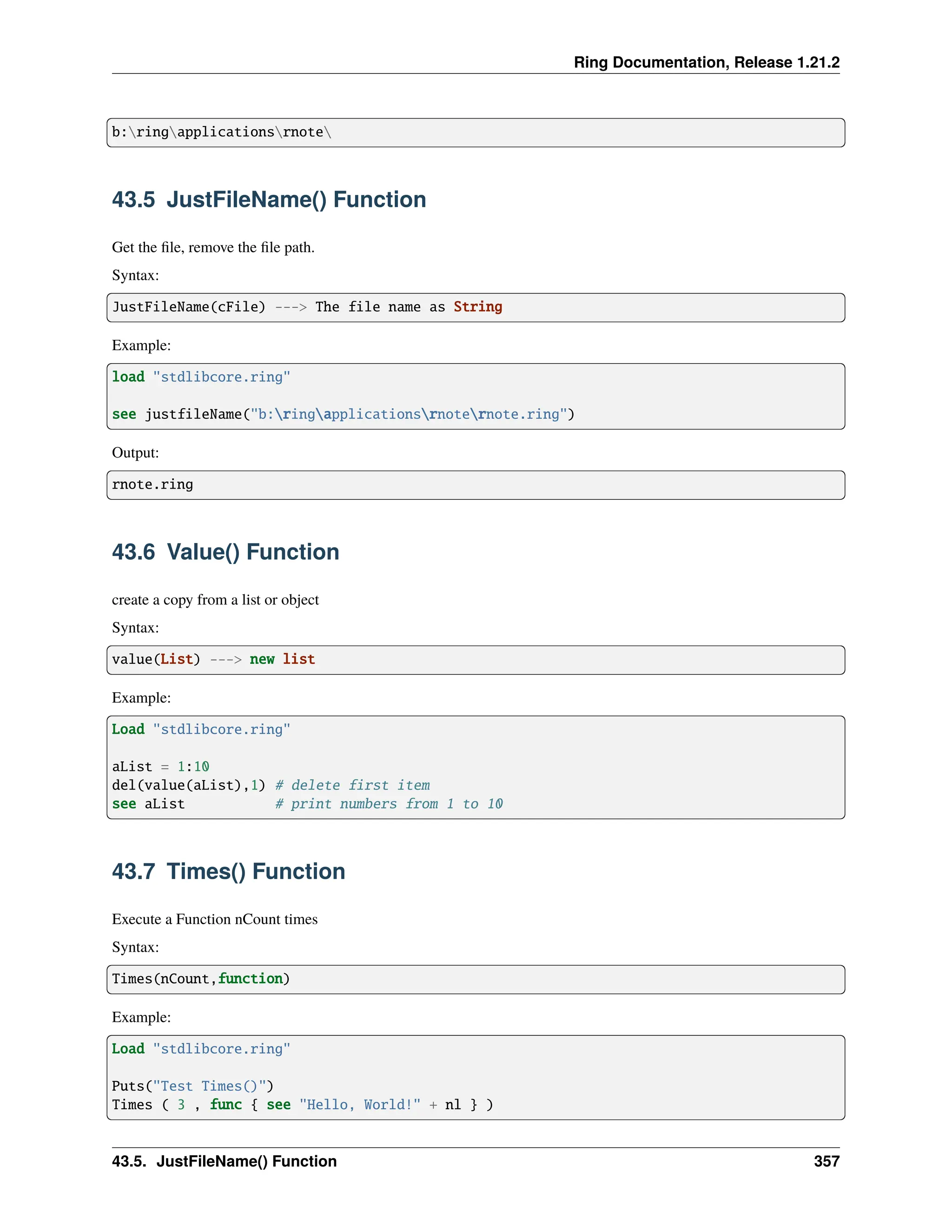This screenshot has width=952, height=1232.
Task: Click the 'Execute a Function nCount times' text
Action: click(214, 919)
